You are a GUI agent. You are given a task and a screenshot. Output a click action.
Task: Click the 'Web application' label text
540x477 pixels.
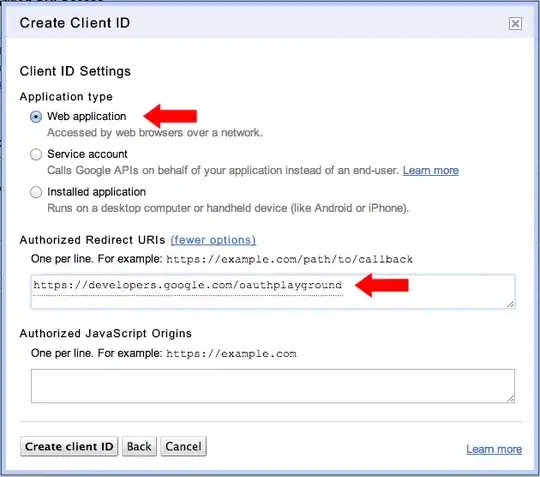86,116
